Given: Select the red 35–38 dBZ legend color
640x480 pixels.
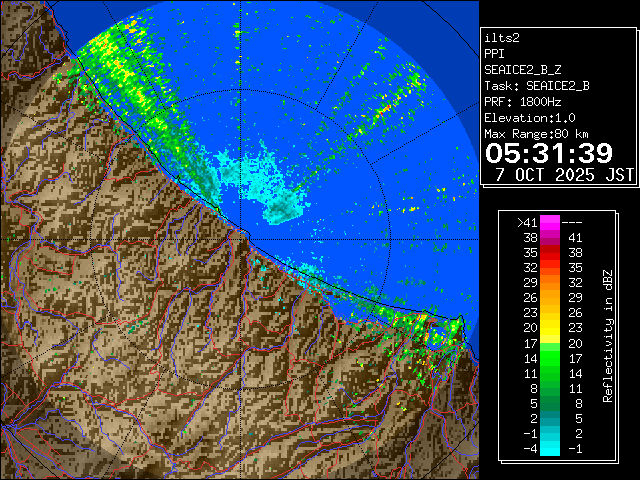Looking at the screenshot, I should coord(550,254).
